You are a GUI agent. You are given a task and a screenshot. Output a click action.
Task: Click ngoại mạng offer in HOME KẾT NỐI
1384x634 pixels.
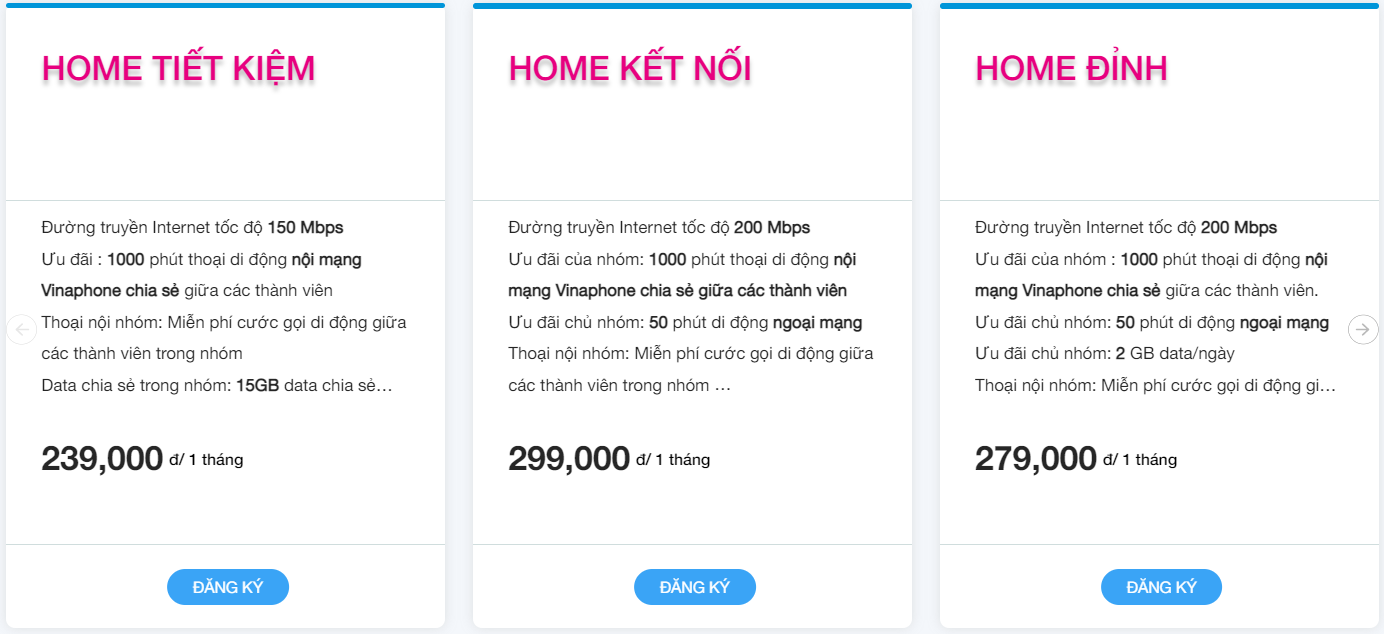click(x=817, y=322)
